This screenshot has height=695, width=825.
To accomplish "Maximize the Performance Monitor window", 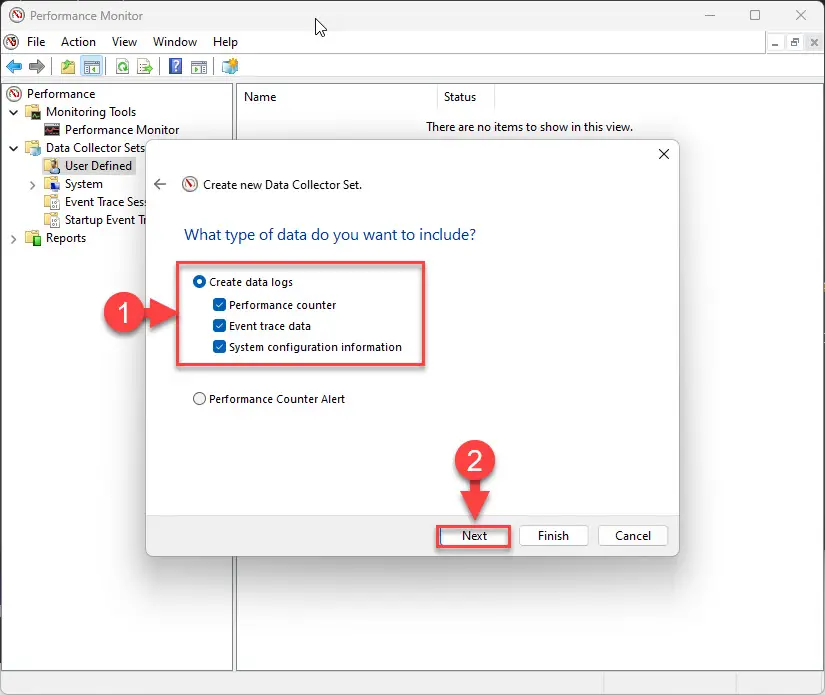I will pyautogui.click(x=755, y=15).
